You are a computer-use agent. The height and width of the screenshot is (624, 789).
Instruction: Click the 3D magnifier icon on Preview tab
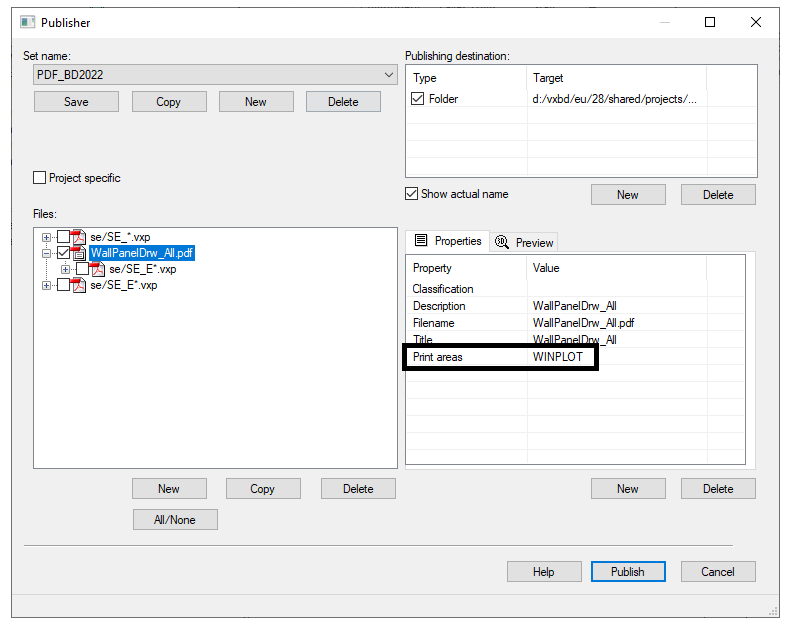502,242
